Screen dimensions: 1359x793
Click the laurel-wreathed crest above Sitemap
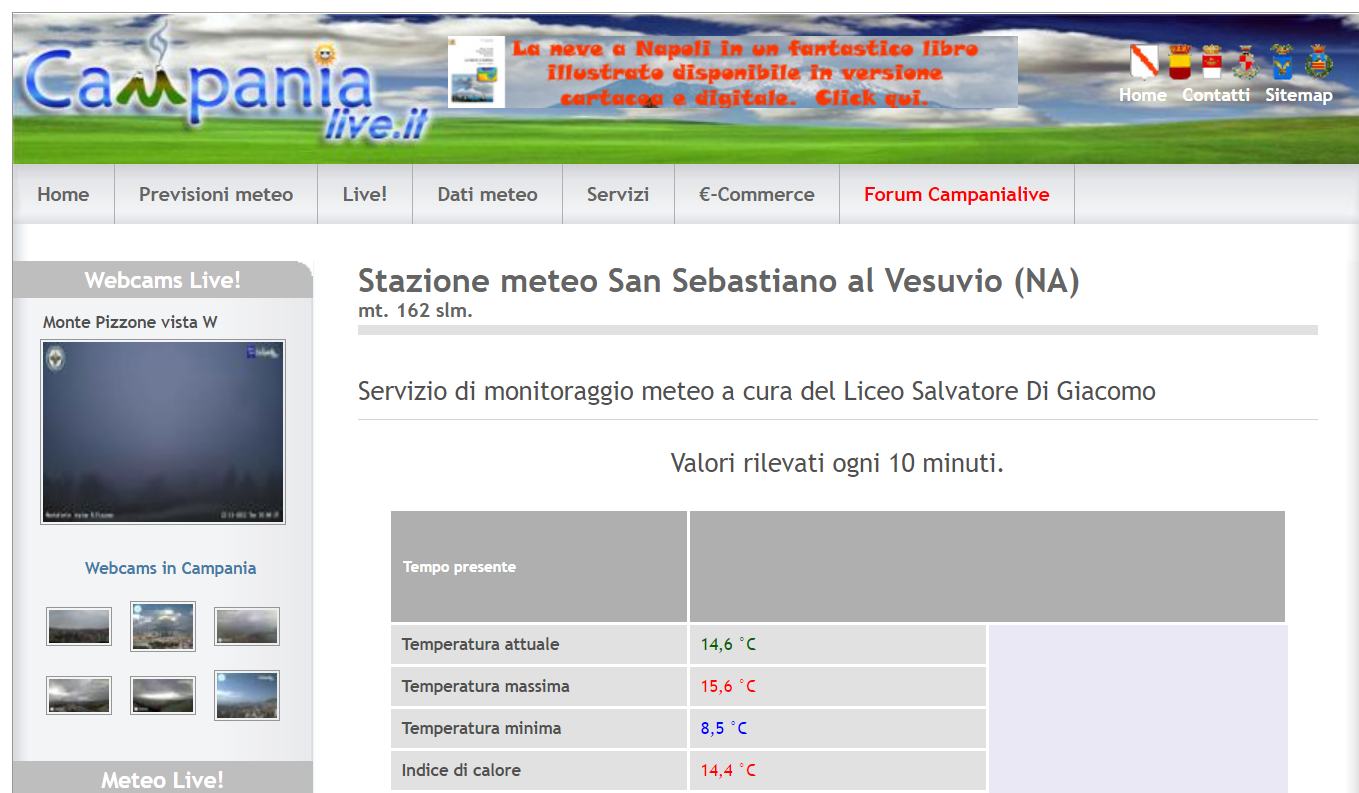click(x=1319, y=62)
